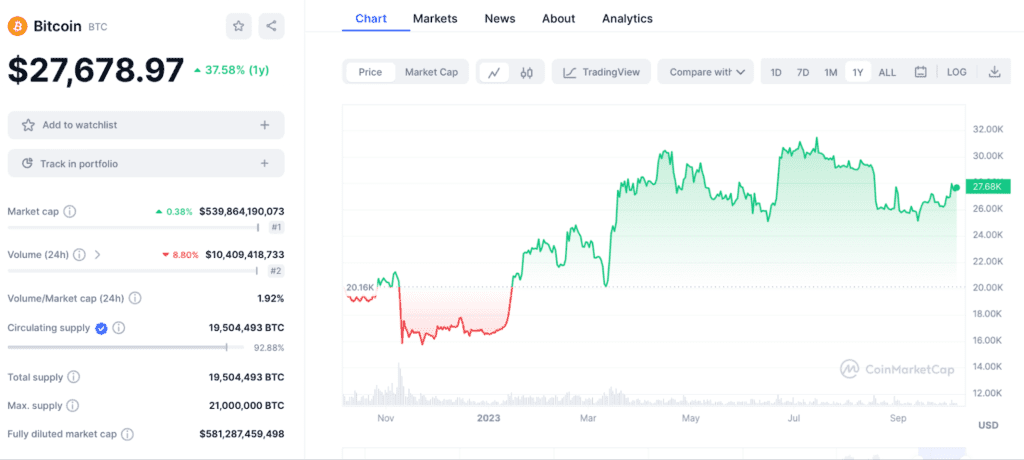Click the $27,678.97 price text

[96, 71]
